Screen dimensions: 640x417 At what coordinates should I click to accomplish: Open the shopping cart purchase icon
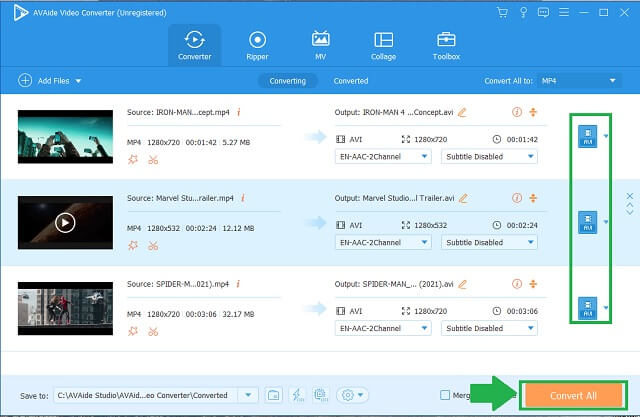502,13
